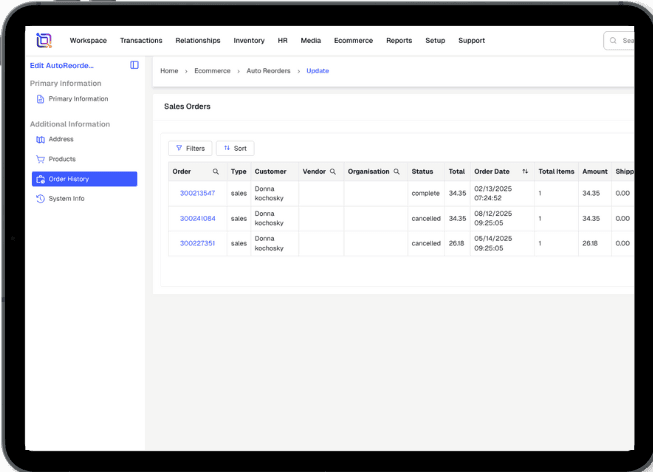The width and height of the screenshot is (653, 472).
Task: Click the Organisation column search icon
Action: [396, 172]
